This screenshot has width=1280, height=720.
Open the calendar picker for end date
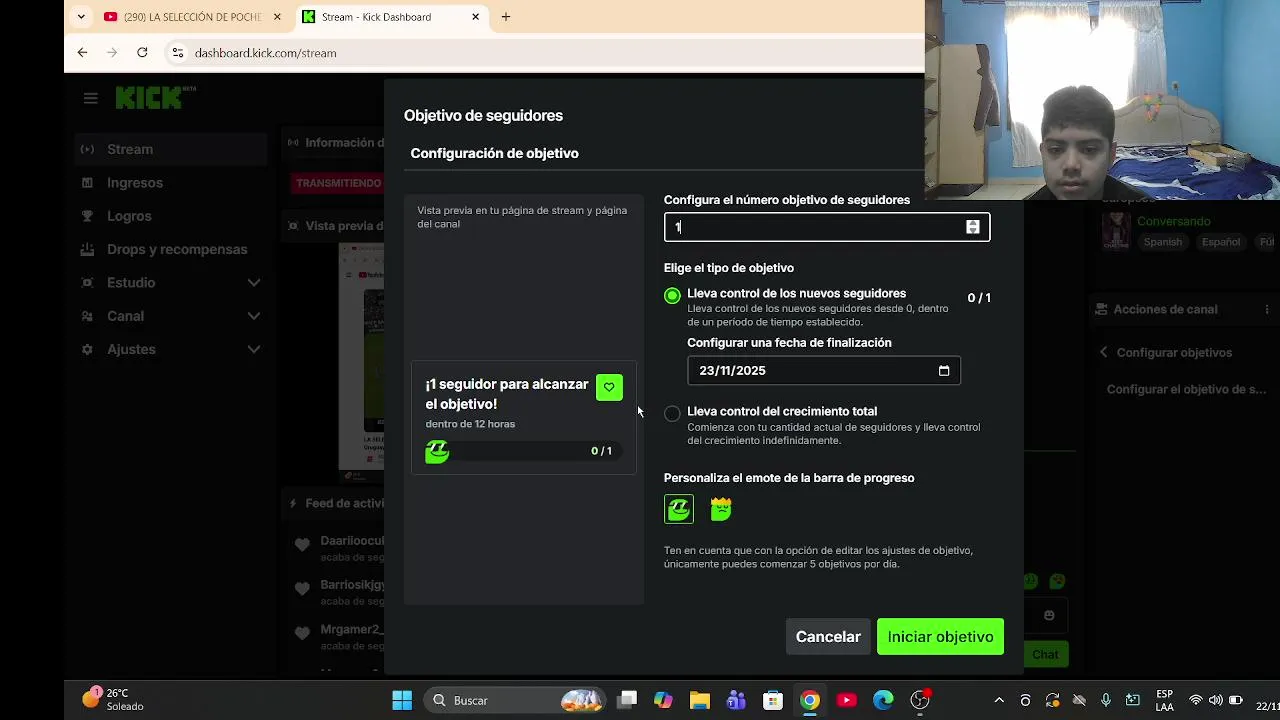pyautogui.click(x=943, y=371)
